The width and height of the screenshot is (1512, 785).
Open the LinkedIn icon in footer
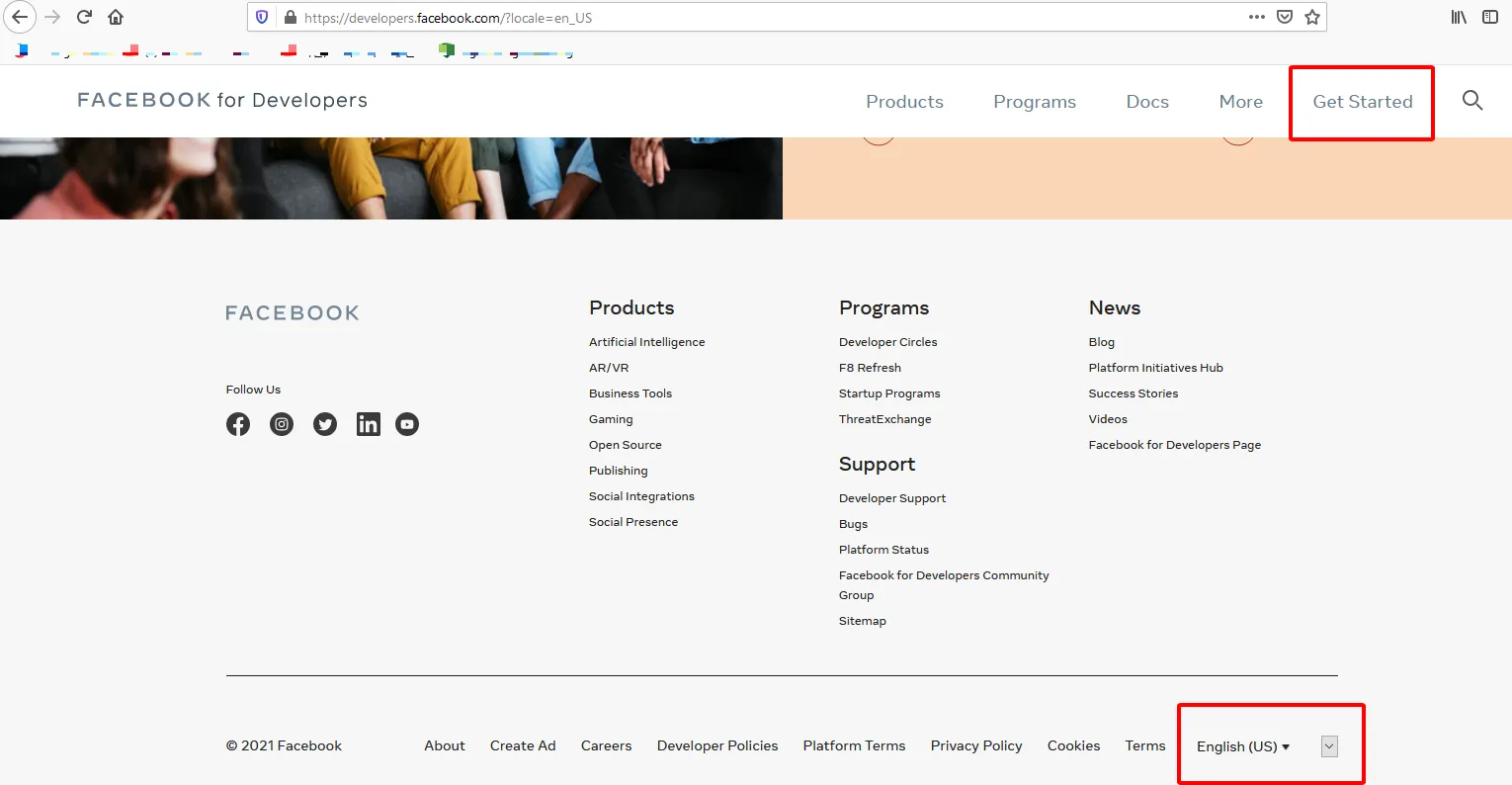(368, 424)
